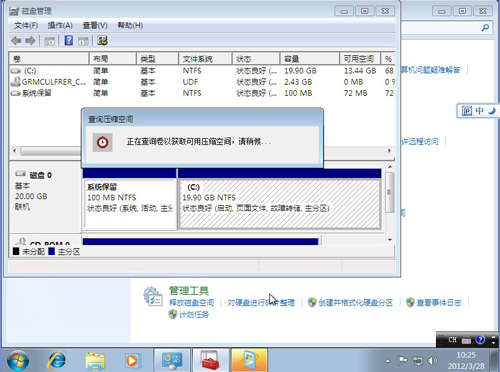Viewport: 500px width, 372px height.
Task: Select the 系统保留 volume row in list
Action: coord(202,93)
